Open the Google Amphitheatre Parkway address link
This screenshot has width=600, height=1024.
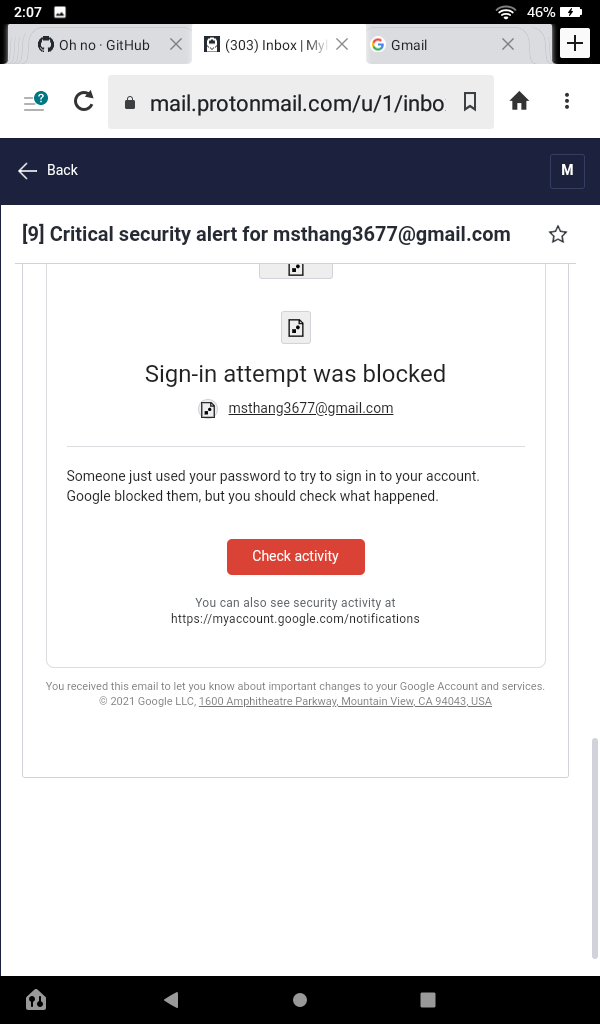point(345,702)
